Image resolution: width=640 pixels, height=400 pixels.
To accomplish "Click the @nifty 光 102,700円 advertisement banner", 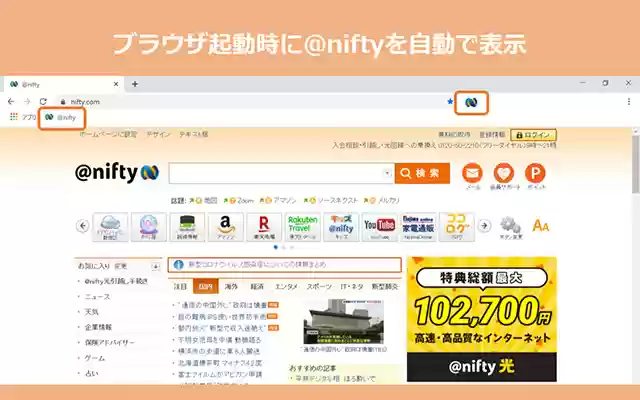I will (482, 319).
